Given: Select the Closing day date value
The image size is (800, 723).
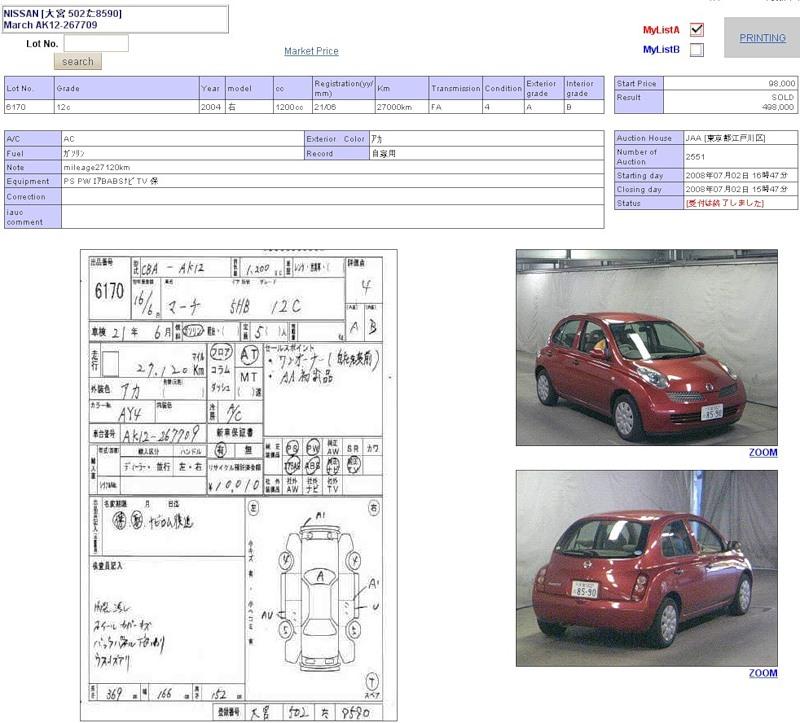Looking at the screenshot, I should click(x=736, y=189).
